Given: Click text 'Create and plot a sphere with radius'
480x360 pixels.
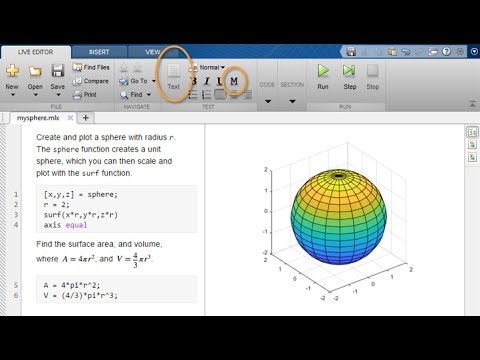Looking at the screenshot, I should pyautogui.click(x=102, y=137).
